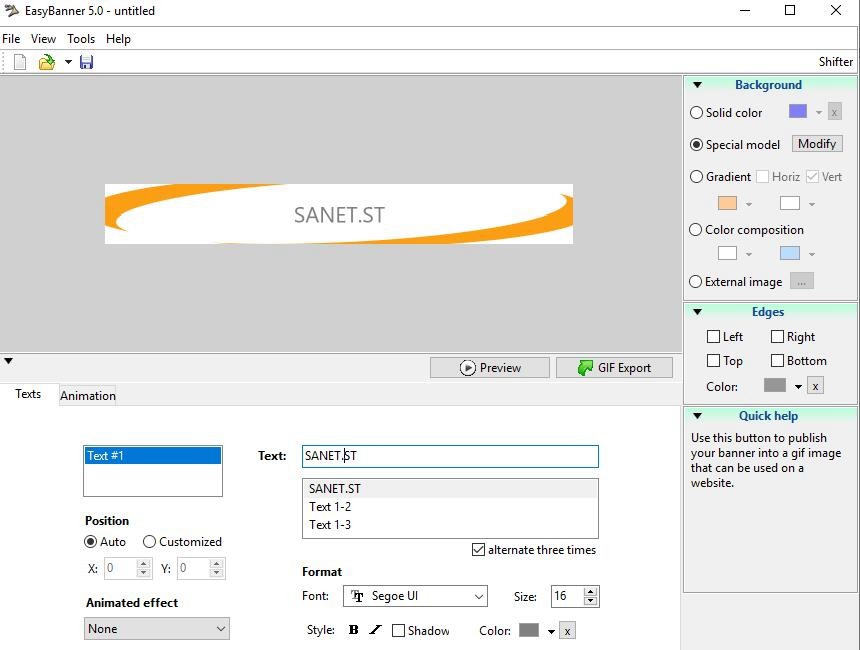
Task: Click the solid color reset x button
Action: point(834,112)
